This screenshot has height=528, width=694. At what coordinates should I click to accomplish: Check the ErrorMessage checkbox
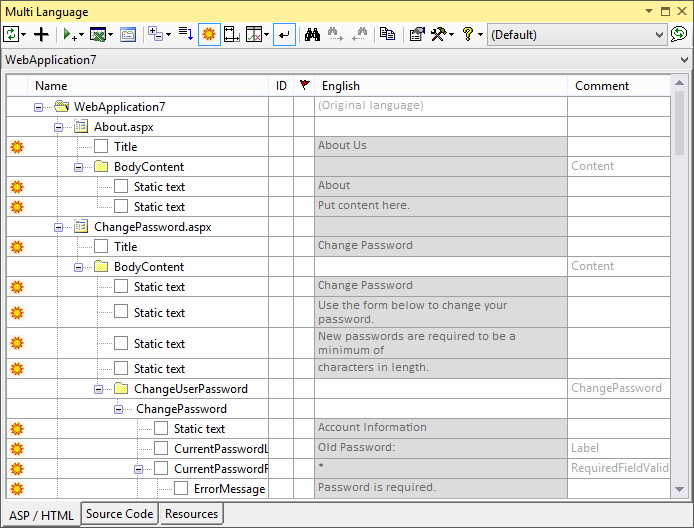click(181, 489)
